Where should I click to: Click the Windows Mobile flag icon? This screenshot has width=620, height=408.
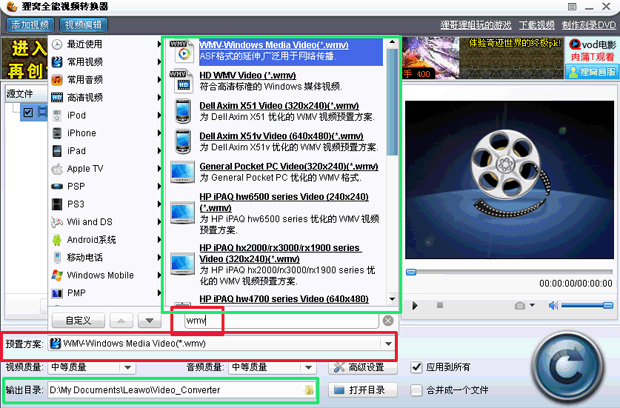click(57, 275)
